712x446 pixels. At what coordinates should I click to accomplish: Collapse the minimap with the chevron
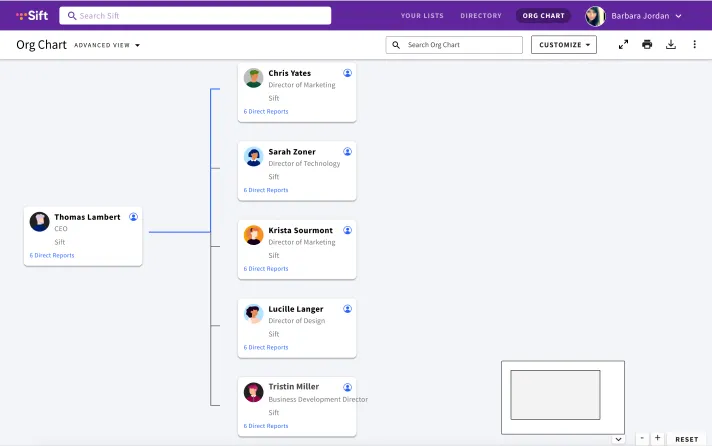point(618,439)
